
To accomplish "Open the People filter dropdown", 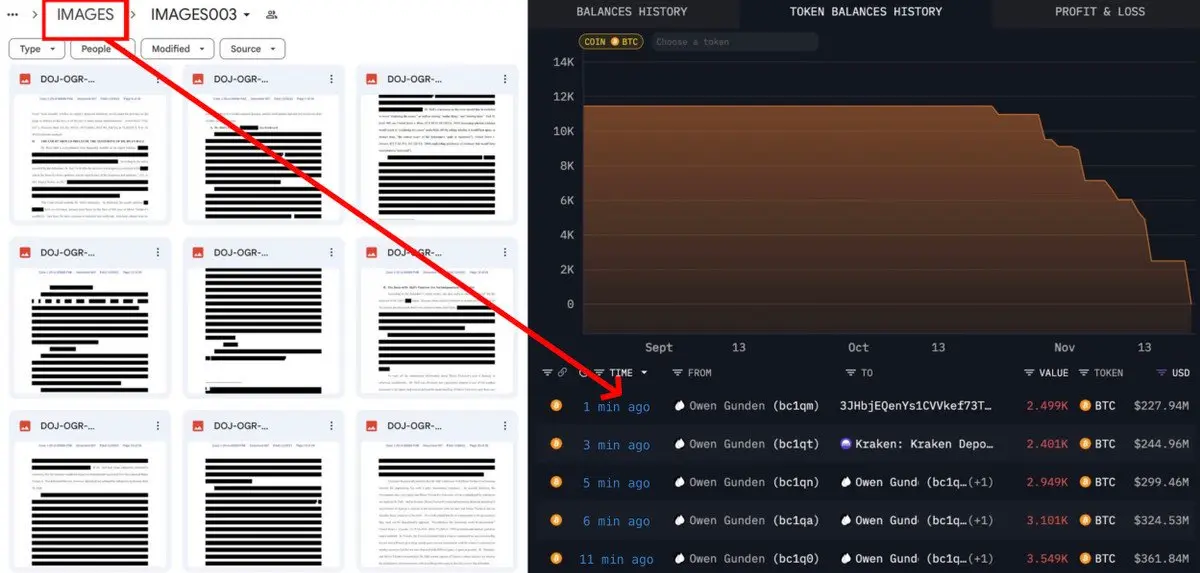I will tap(102, 49).
